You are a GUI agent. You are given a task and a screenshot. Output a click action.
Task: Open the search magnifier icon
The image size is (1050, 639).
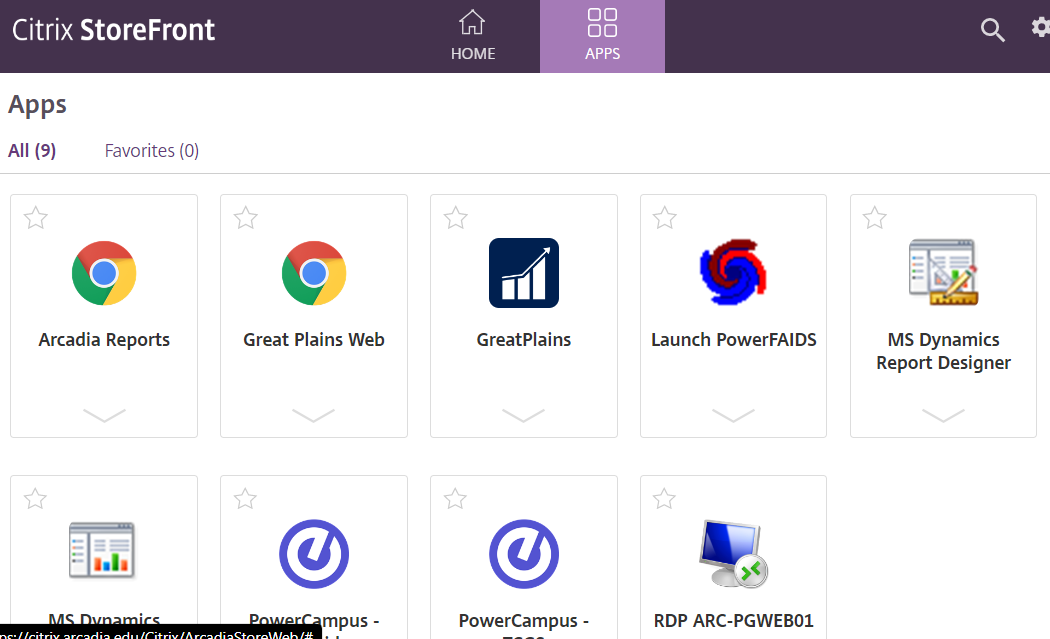click(x=992, y=30)
